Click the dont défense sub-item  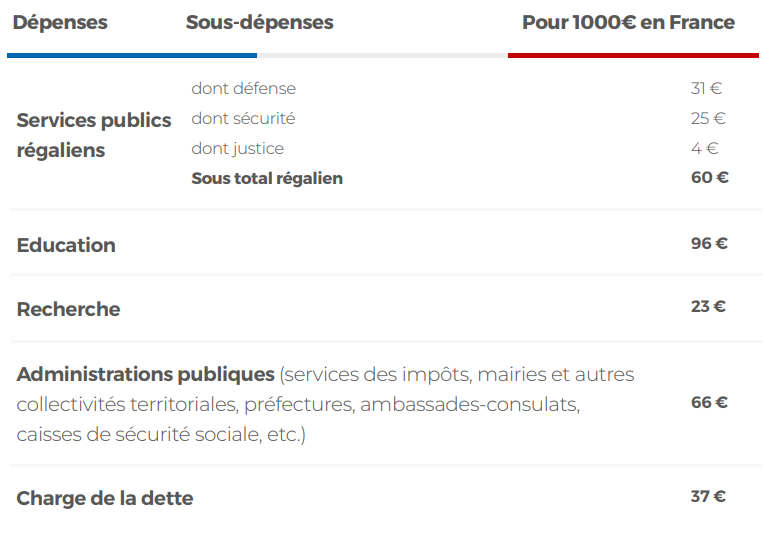pos(243,89)
